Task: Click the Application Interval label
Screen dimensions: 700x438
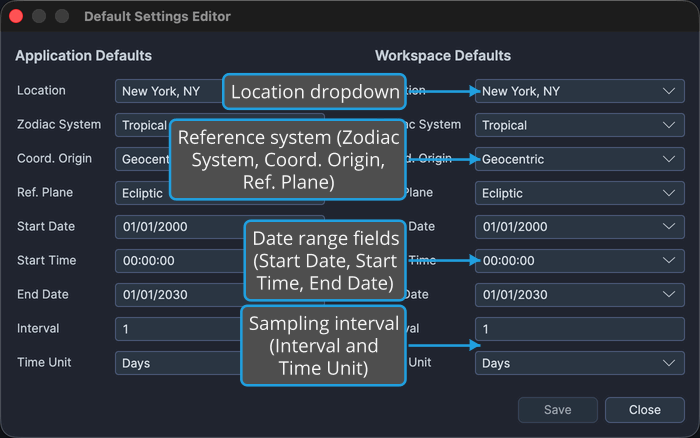Action: (38, 329)
